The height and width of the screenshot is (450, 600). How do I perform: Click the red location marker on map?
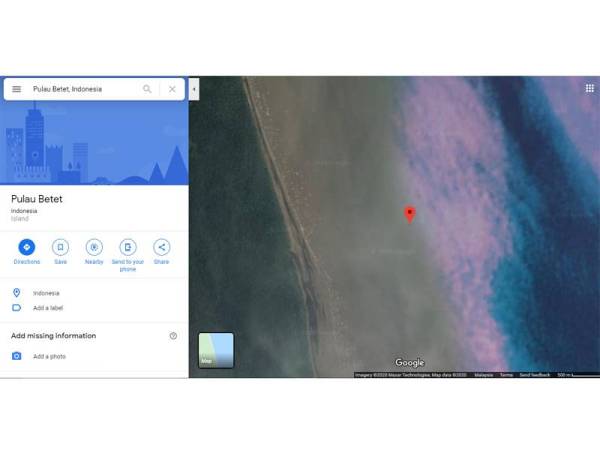[x=410, y=215]
